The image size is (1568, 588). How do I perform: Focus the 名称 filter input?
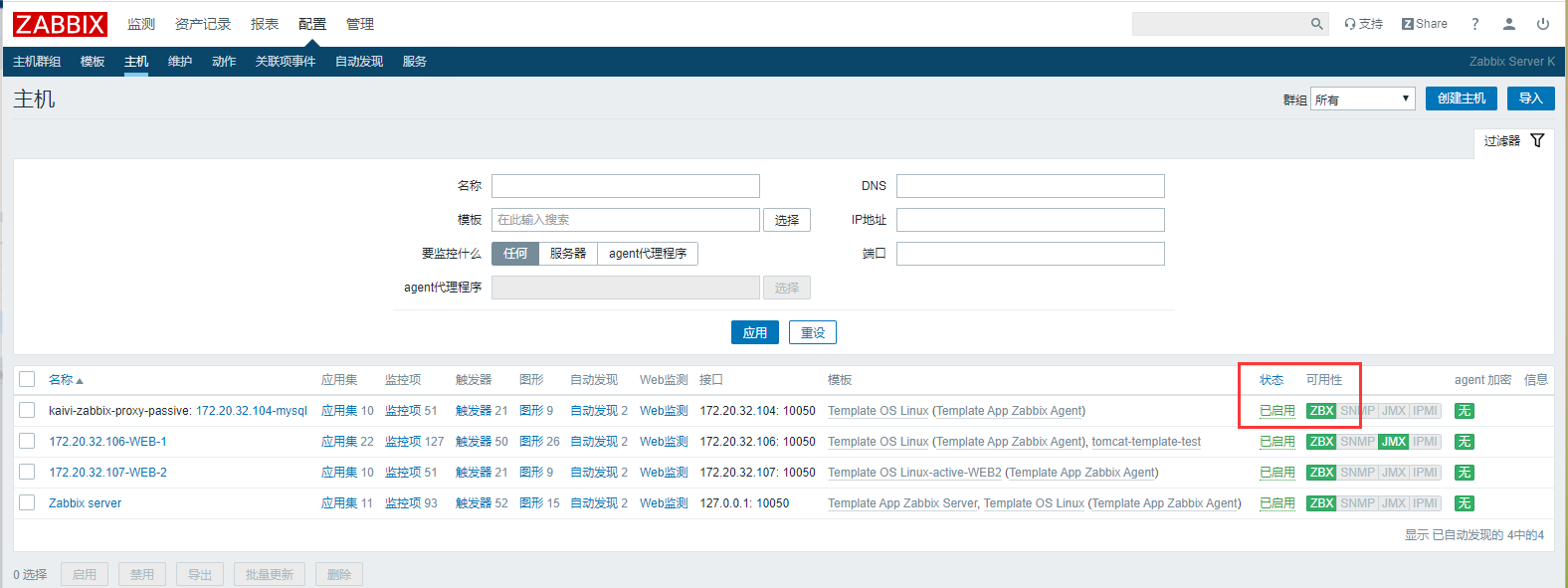pos(626,186)
